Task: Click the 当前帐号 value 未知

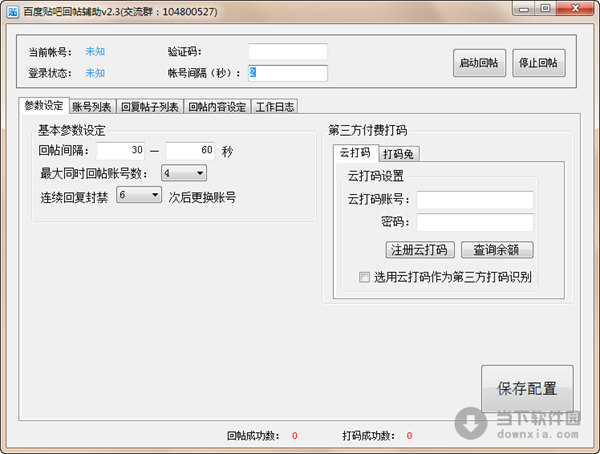Action: pos(95,51)
